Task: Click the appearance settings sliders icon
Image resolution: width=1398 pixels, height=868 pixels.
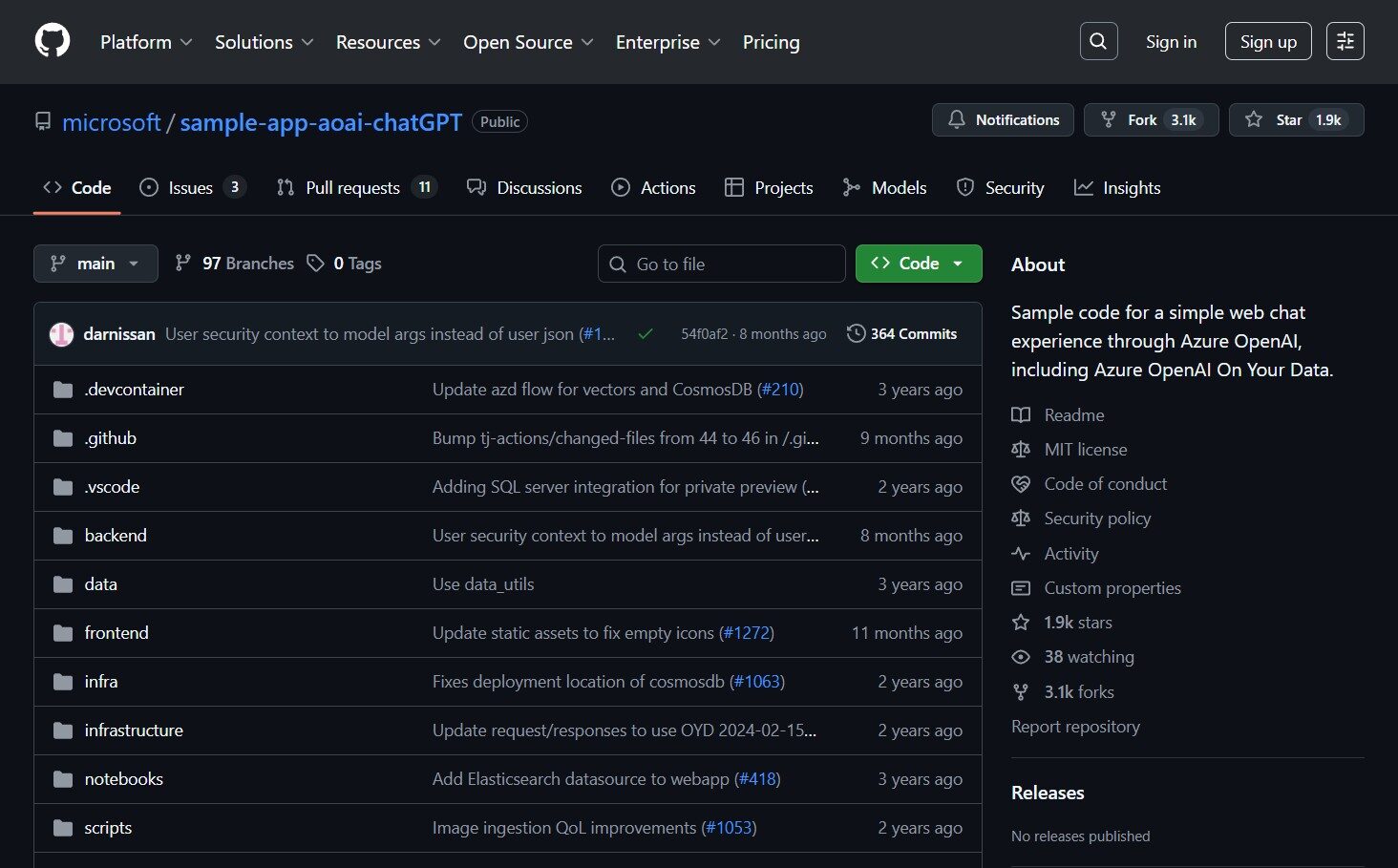Action: coord(1345,41)
